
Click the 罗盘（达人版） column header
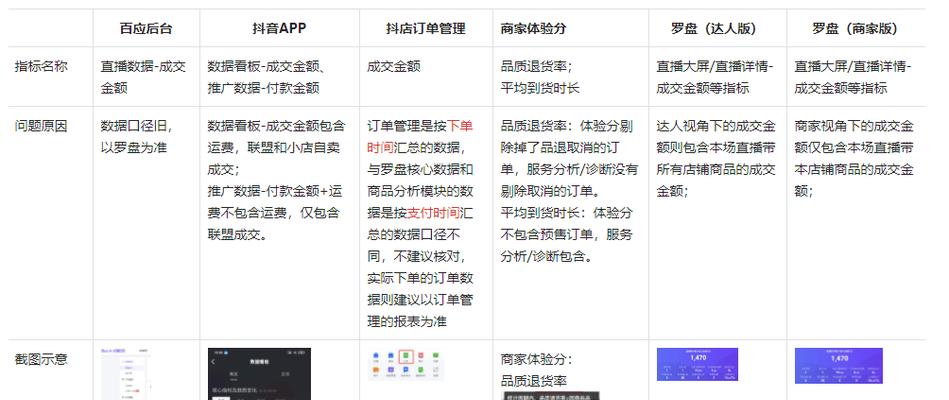[x=717, y=28]
